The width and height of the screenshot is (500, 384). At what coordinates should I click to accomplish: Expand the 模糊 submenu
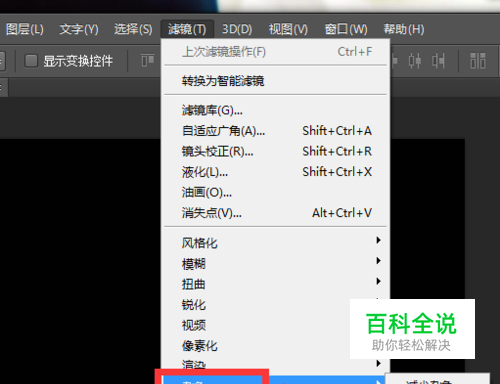coord(275,264)
